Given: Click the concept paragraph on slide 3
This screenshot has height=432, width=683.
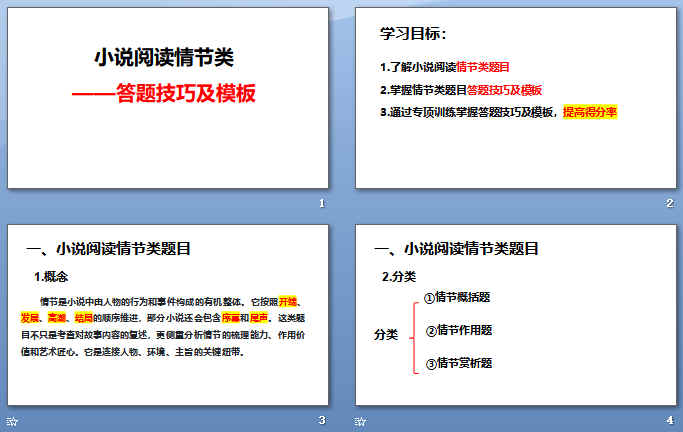Looking at the screenshot, I should click(x=167, y=326).
